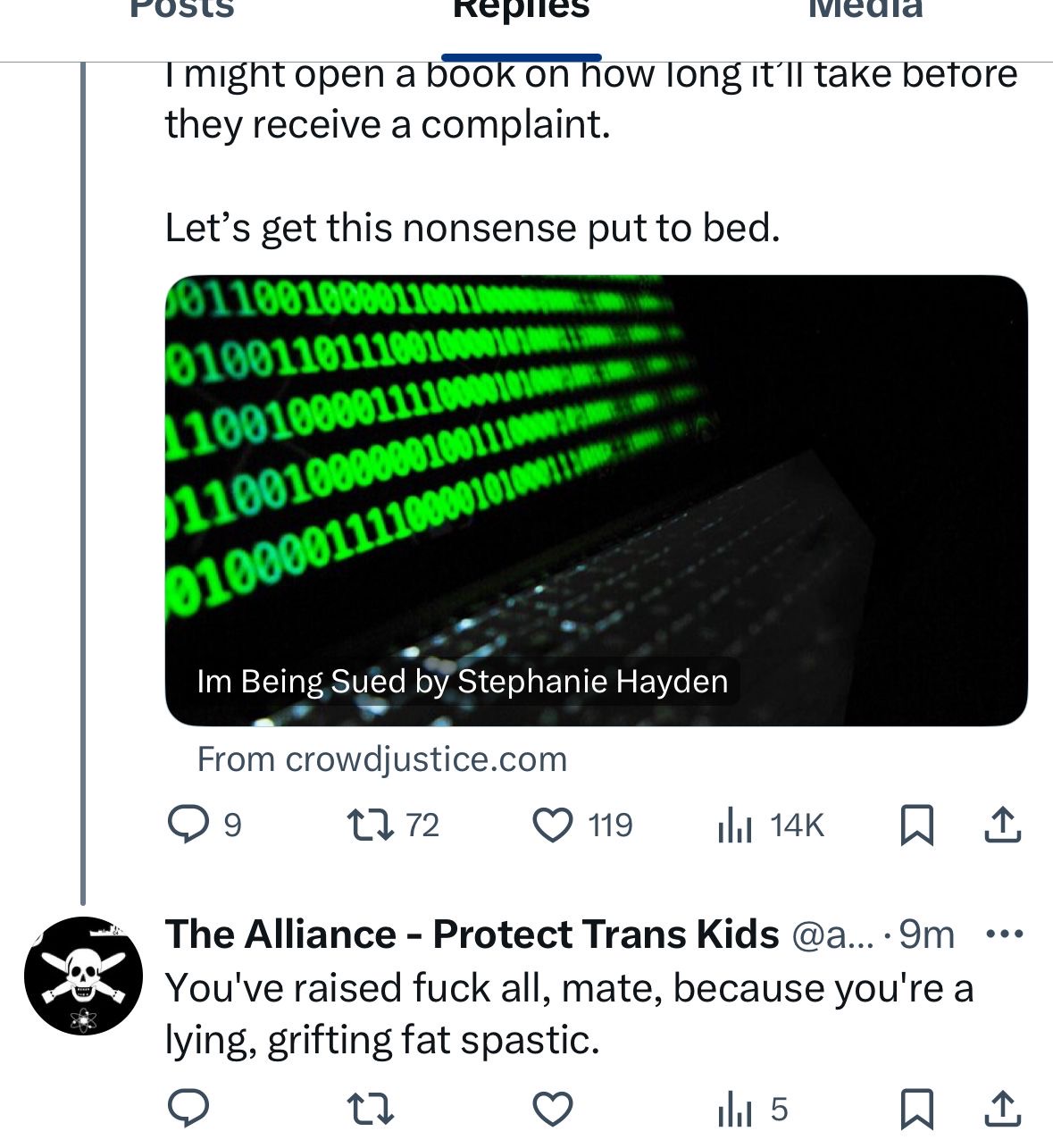Reply to The Alliance's post

click(x=188, y=1110)
